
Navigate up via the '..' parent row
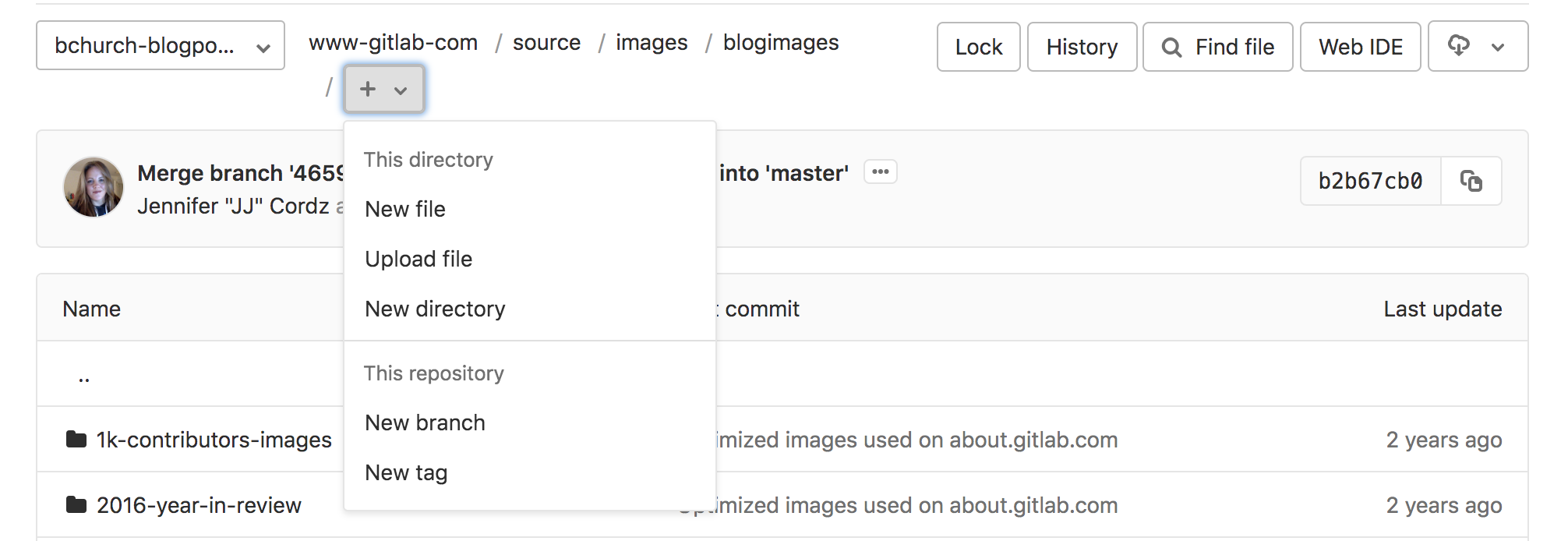(x=84, y=377)
